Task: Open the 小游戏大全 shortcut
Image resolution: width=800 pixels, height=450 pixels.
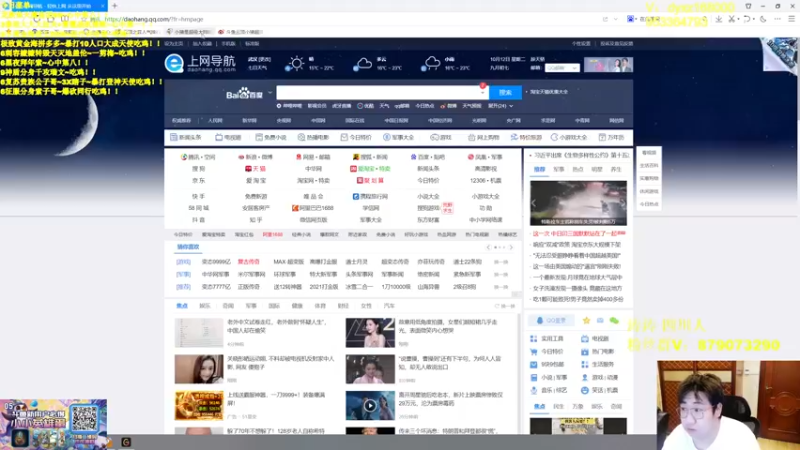Action: click(569, 137)
